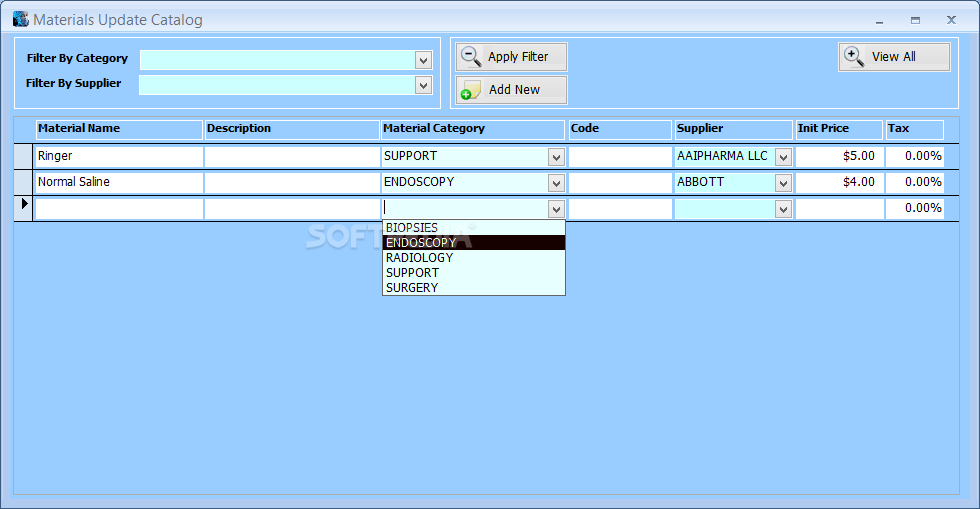Select ENDOSCOPY from the category list
This screenshot has height=509, width=980.
pos(474,243)
